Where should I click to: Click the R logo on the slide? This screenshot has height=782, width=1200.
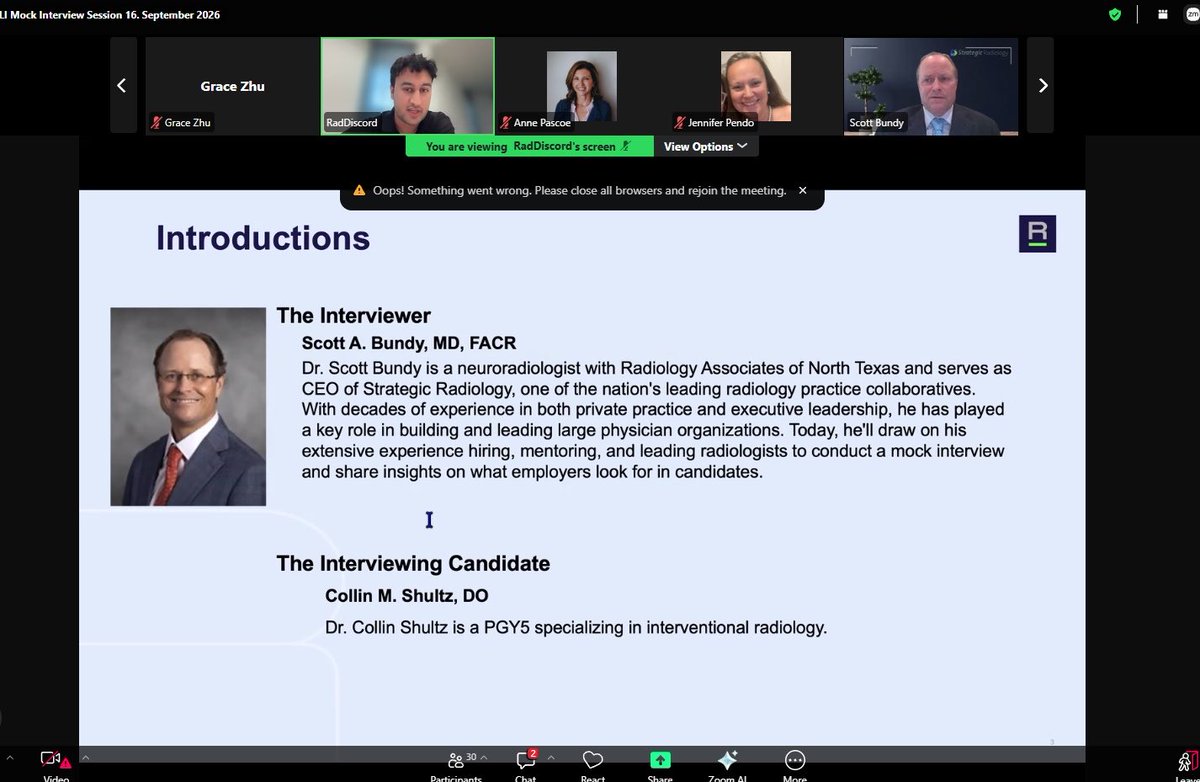[1037, 233]
